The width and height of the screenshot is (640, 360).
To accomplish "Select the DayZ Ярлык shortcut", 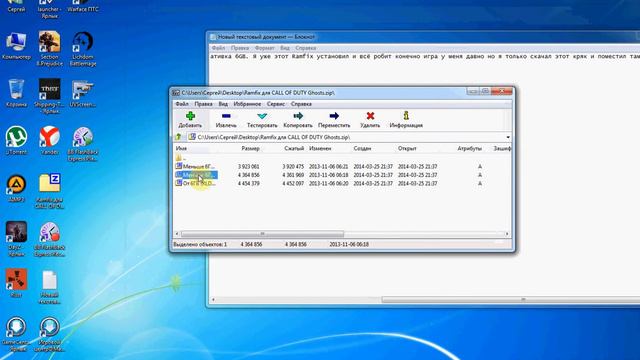I will (x=16, y=239).
